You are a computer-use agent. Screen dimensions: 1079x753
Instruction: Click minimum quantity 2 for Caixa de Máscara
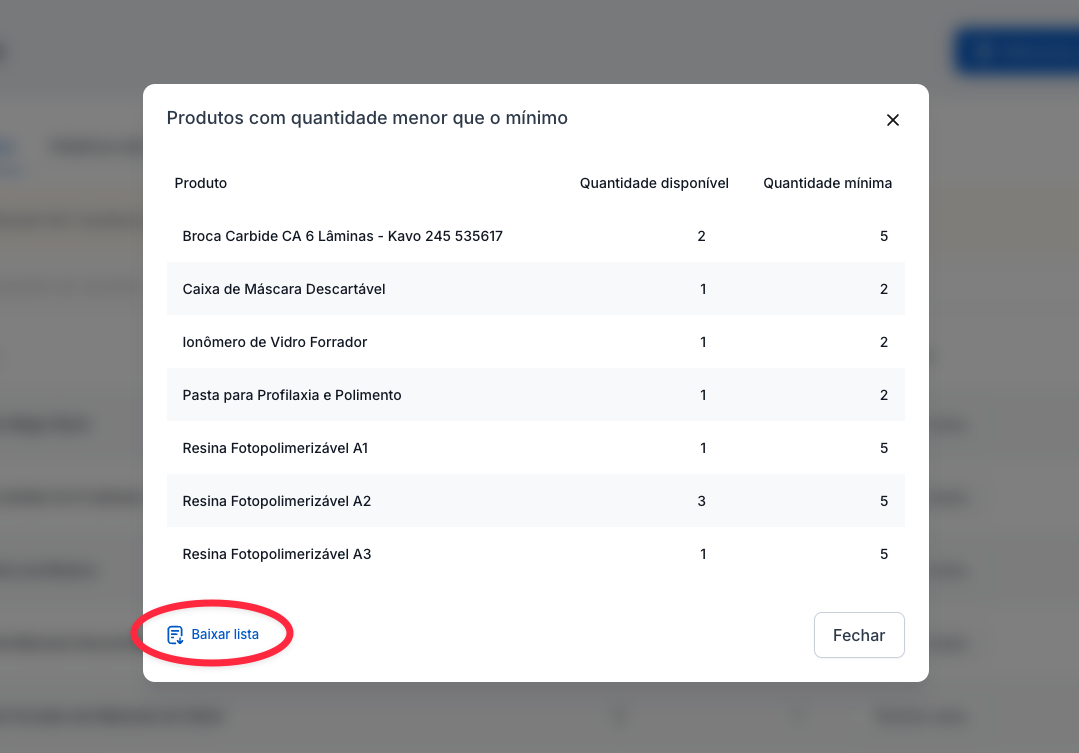pos(884,289)
